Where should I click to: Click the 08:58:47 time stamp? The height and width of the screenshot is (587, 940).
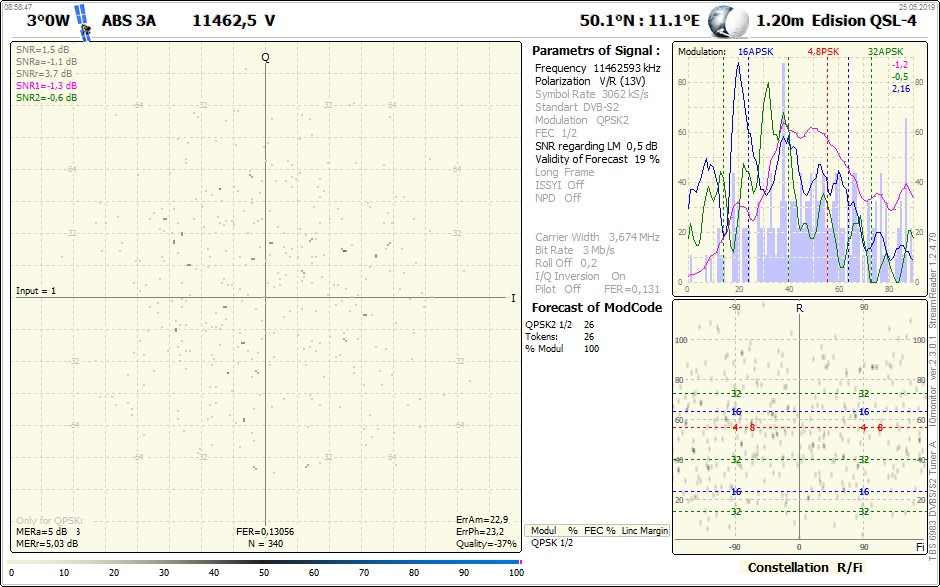click(x=18, y=7)
